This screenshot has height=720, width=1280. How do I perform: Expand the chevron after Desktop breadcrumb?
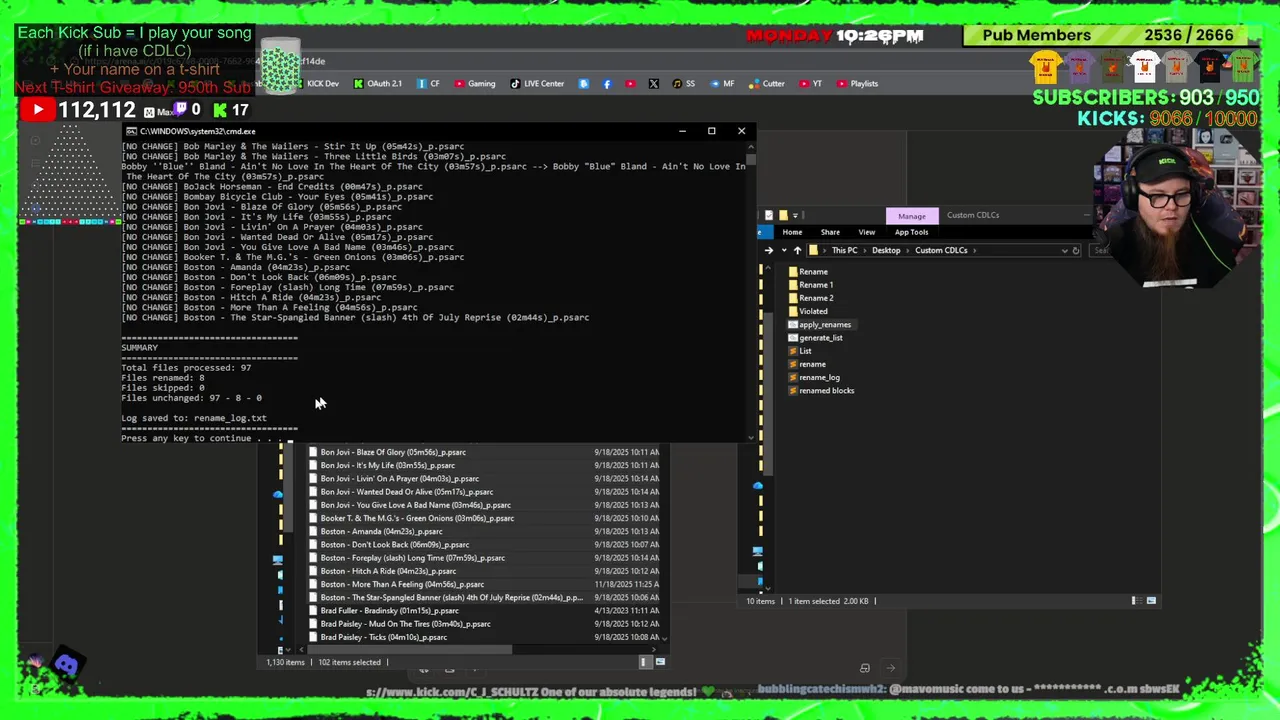(x=908, y=250)
